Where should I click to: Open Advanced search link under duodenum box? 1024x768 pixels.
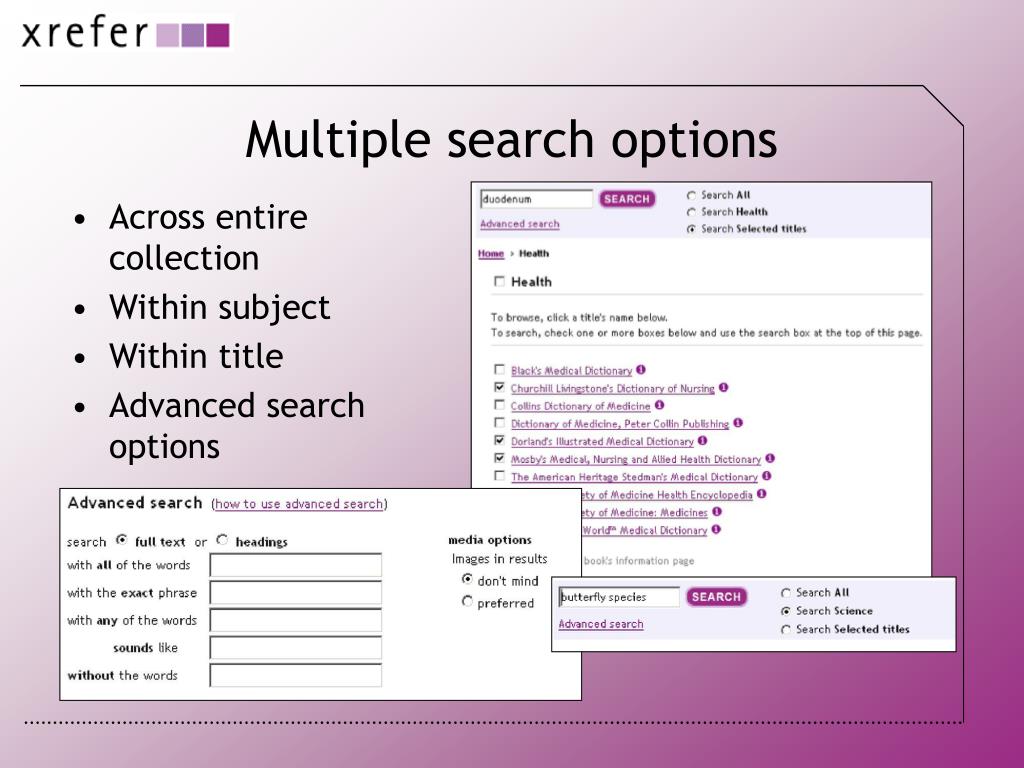520,224
